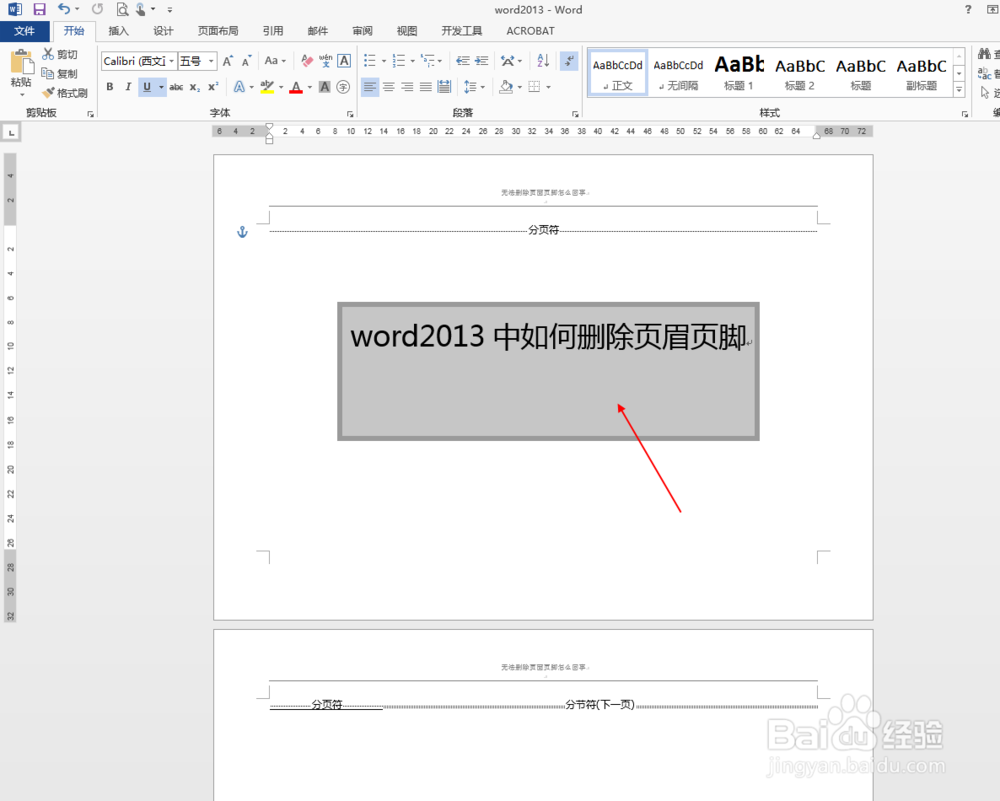
Task: Toggle strikethrough (abc) formatting
Action: click(176, 87)
